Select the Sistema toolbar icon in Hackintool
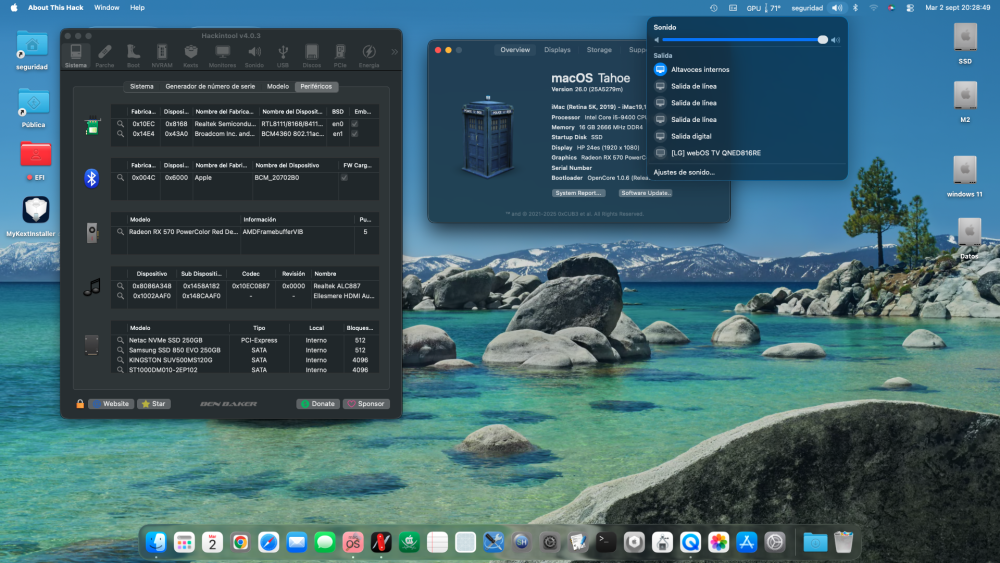Viewport: 1000px width, 563px height. click(76, 55)
